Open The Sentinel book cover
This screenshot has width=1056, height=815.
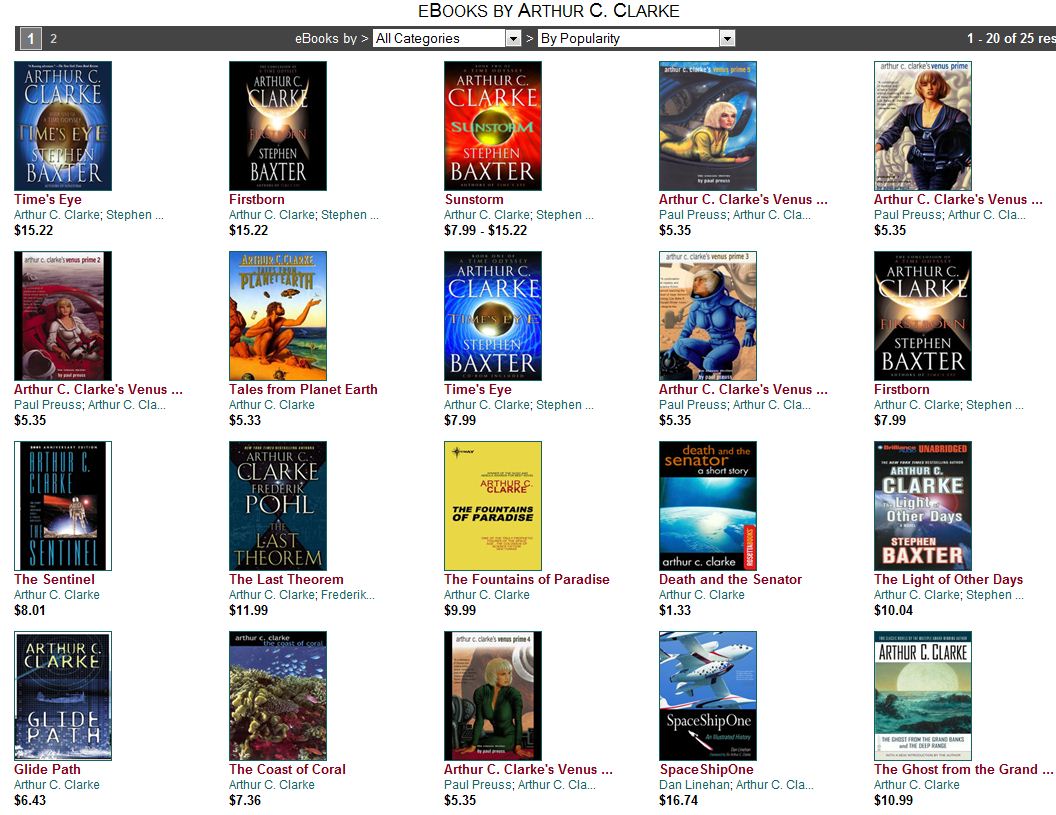(63, 506)
